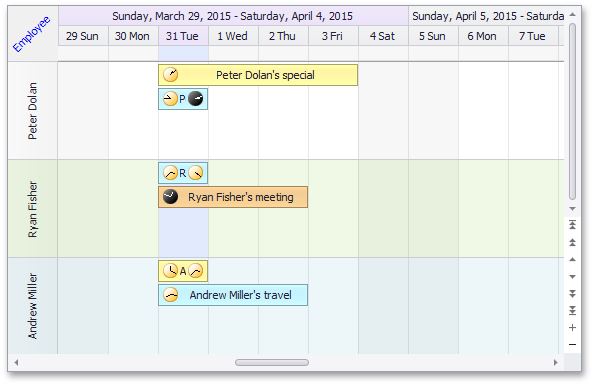Click first clock icon in Andrew Miller's short 'A' appointment
Screen dimensions: 595x387
pyautogui.click(x=170, y=271)
